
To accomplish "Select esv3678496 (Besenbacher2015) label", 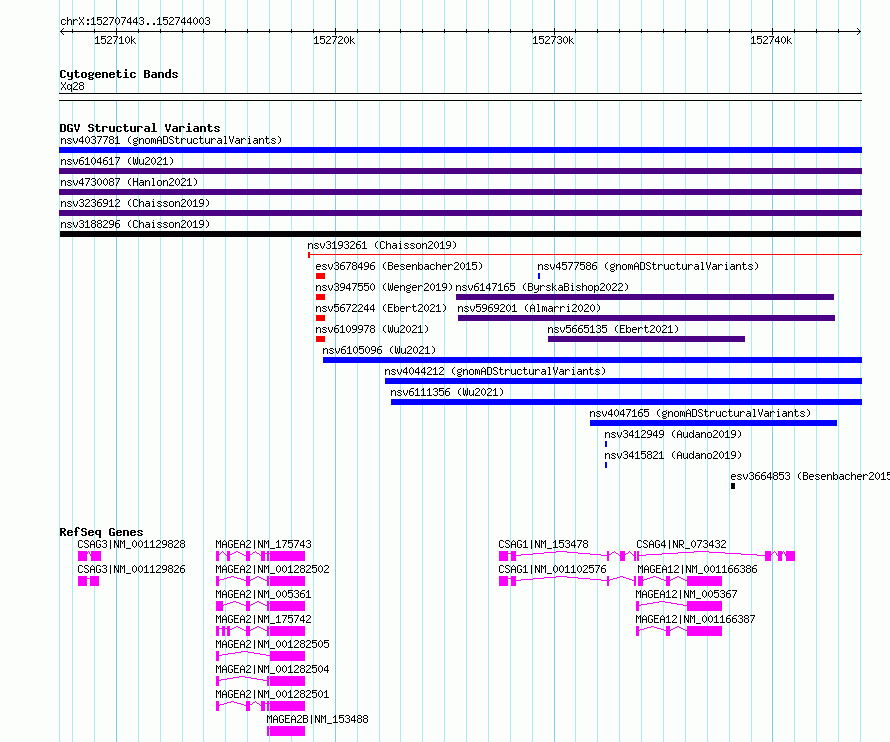I will click(399, 266).
